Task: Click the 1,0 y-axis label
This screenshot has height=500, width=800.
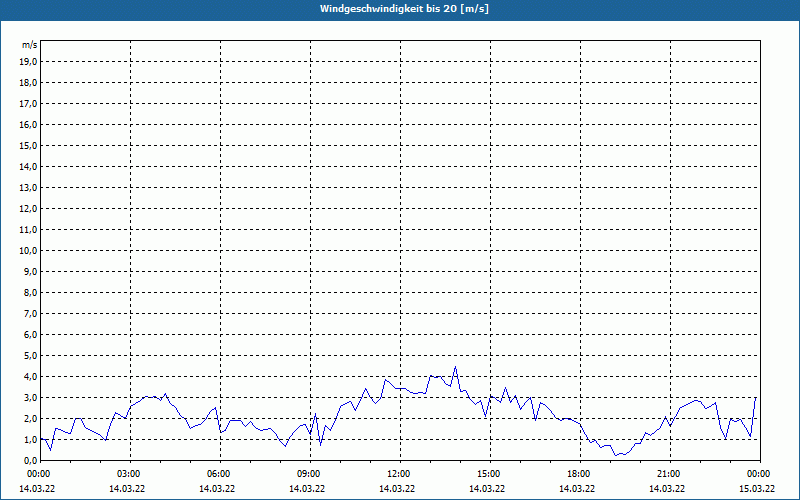Action: tap(31, 439)
